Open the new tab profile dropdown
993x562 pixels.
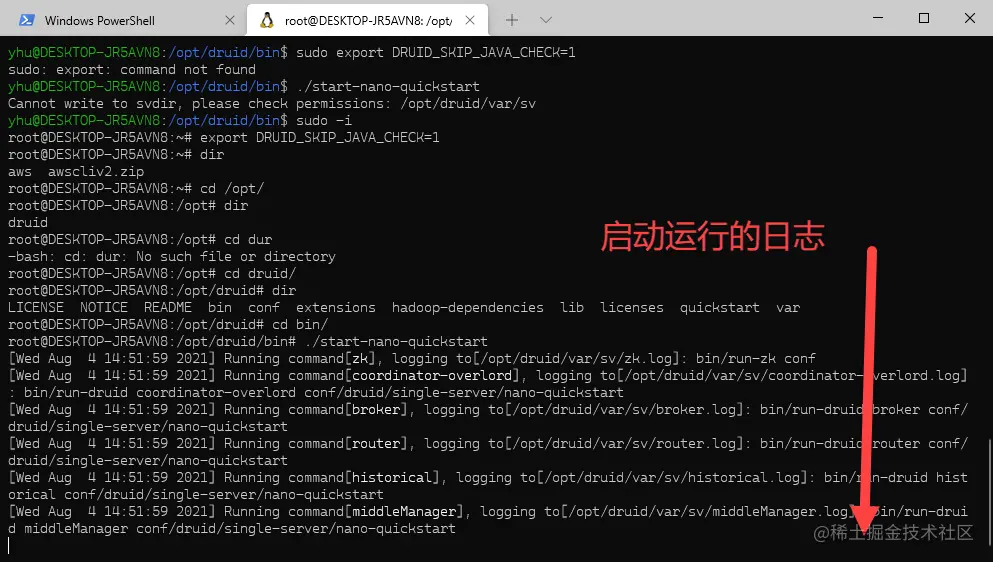click(545, 20)
